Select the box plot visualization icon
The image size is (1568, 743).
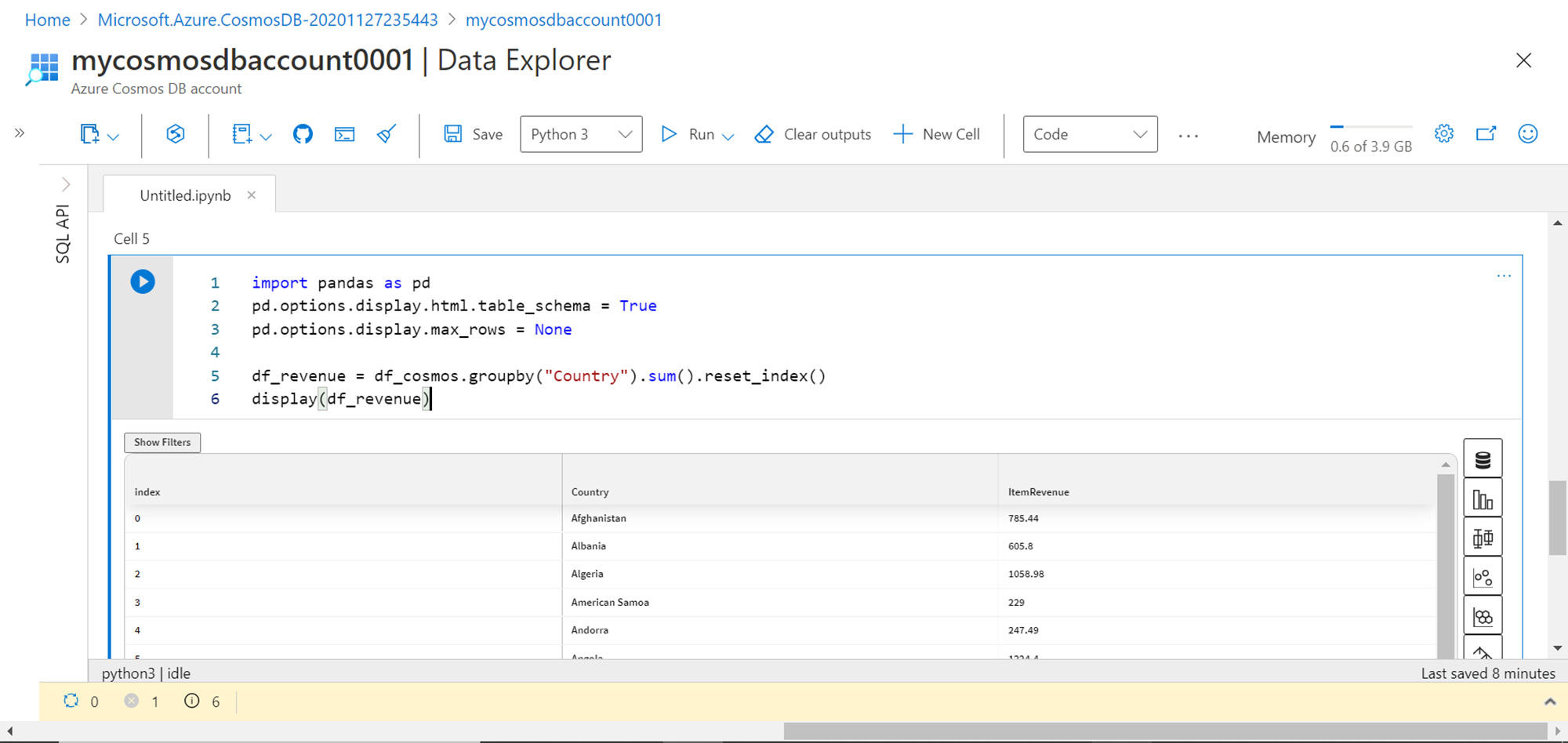point(1482,538)
